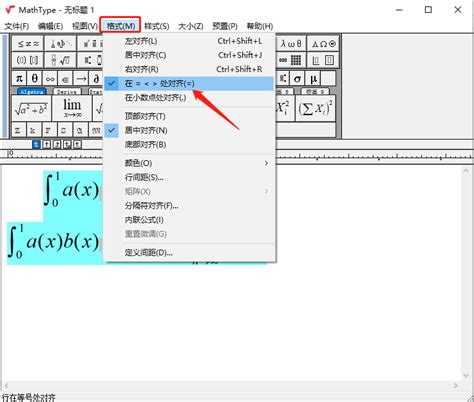This screenshot has height=402, width=474.
Task: Insert the pi symbol
Action: [x=19, y=79]
